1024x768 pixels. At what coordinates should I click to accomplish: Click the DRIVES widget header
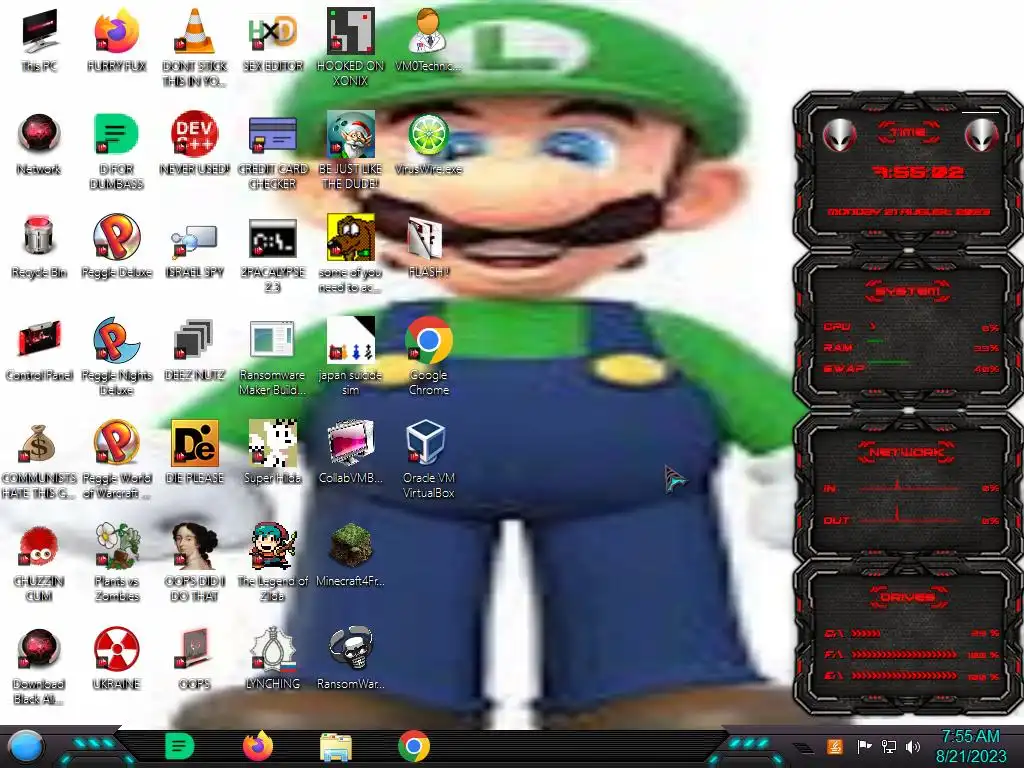click(907, 597)
